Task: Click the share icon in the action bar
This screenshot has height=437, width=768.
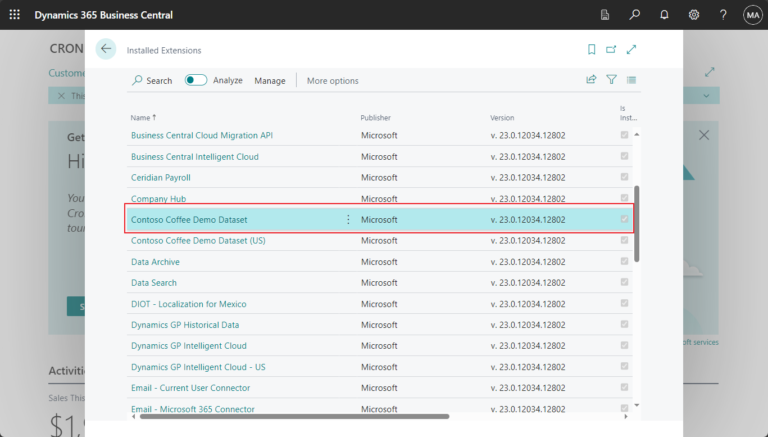Action: 591,80
